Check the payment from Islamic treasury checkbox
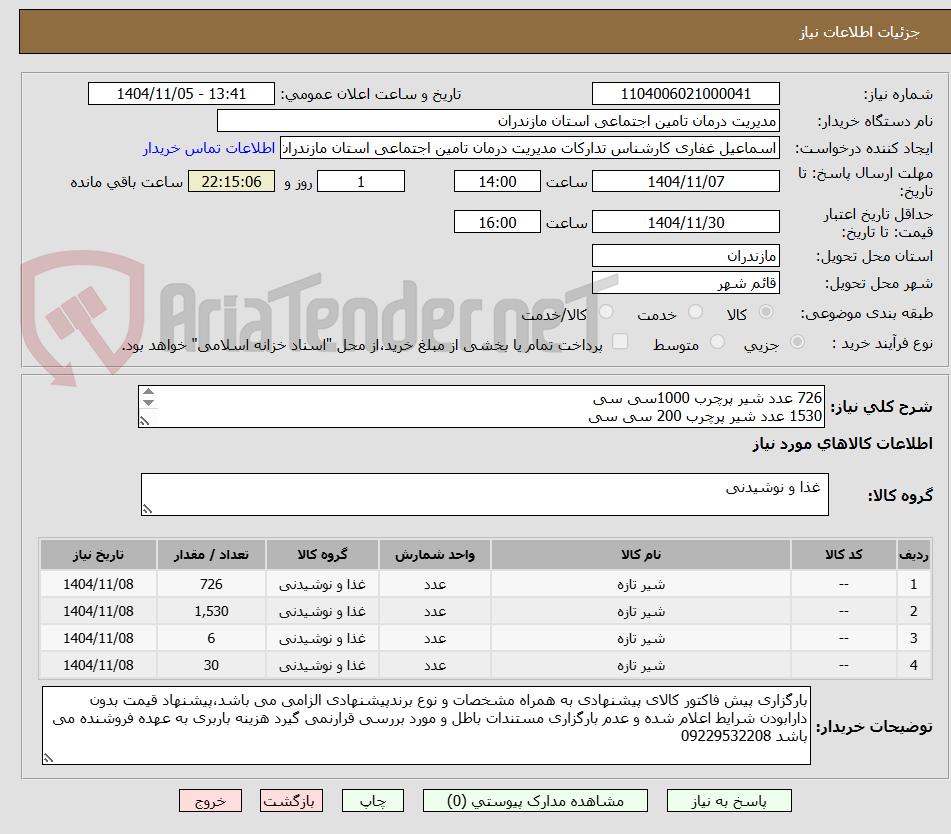951x834 pixels. click(622, 342)
